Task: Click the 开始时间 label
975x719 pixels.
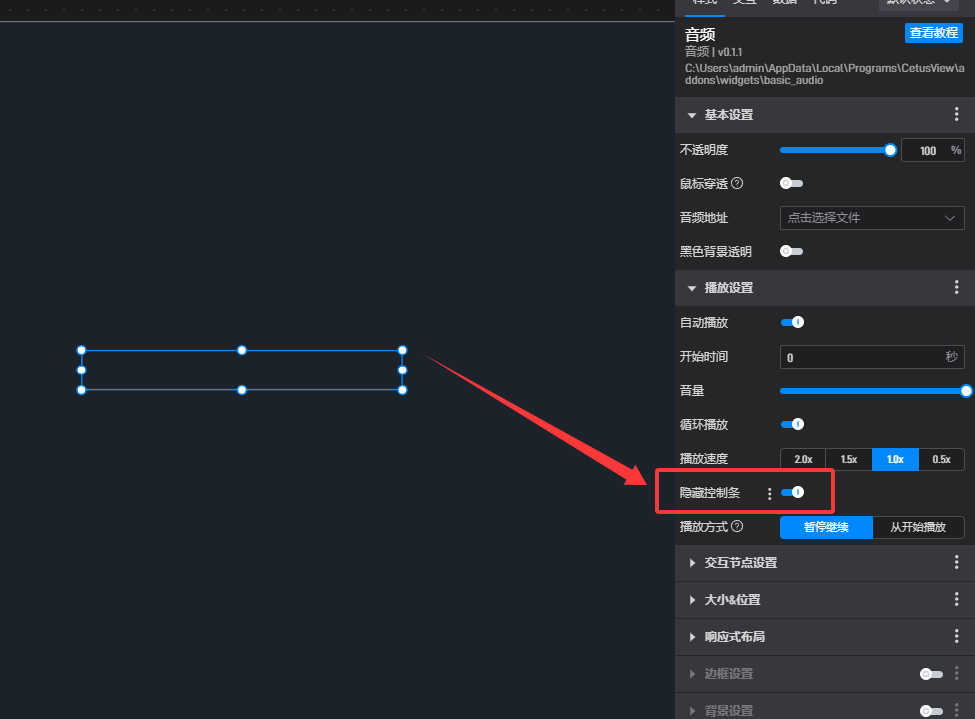Action: (704, 356)
